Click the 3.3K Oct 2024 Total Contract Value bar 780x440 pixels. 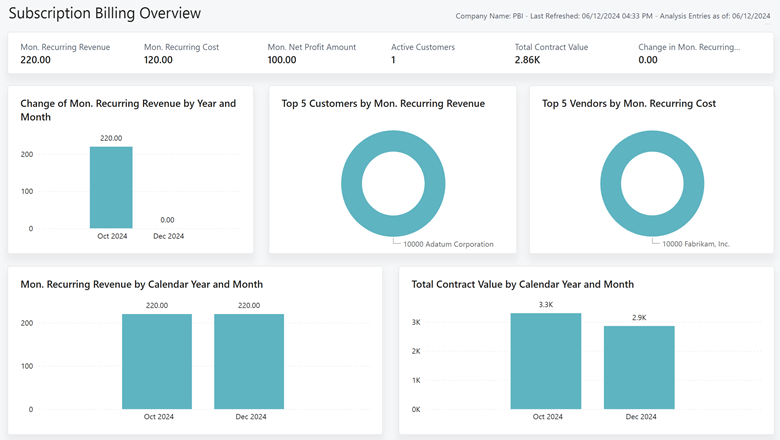(x=546, y=361)
